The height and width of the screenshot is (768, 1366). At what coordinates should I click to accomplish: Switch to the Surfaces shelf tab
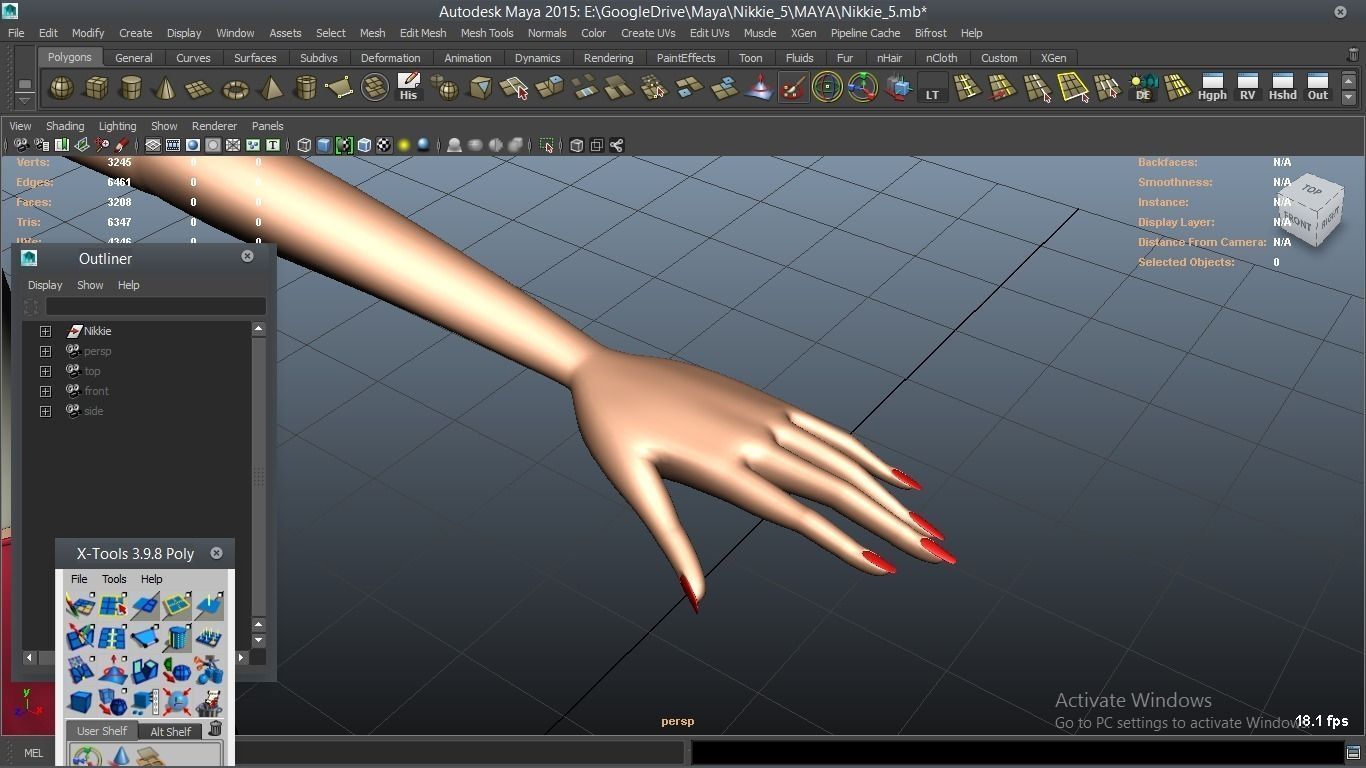pyautogui.click(x=255, y=58)
